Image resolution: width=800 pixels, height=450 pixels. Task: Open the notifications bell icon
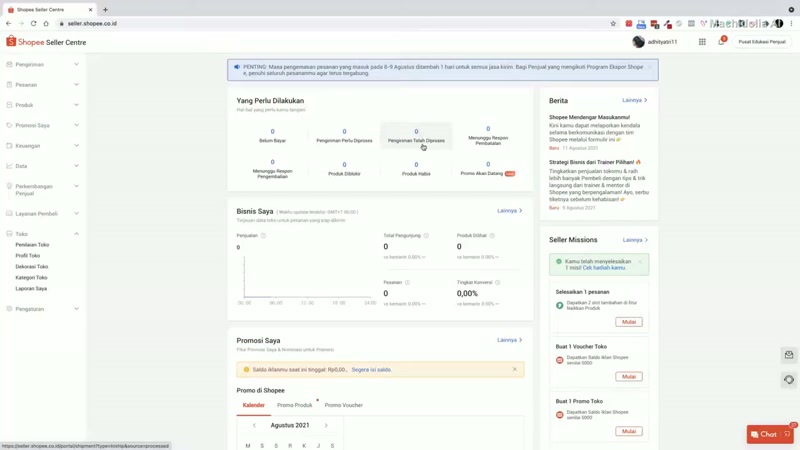coord(721,42)
